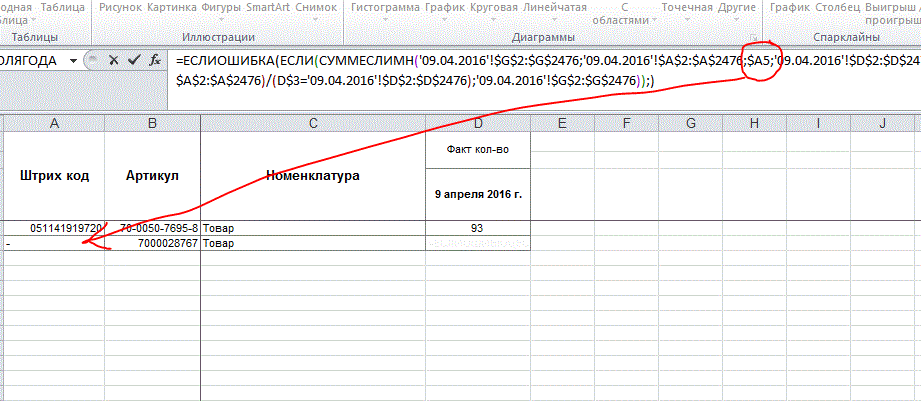
Task: Select the Штрих код header cell
Action: pos(55,176)
